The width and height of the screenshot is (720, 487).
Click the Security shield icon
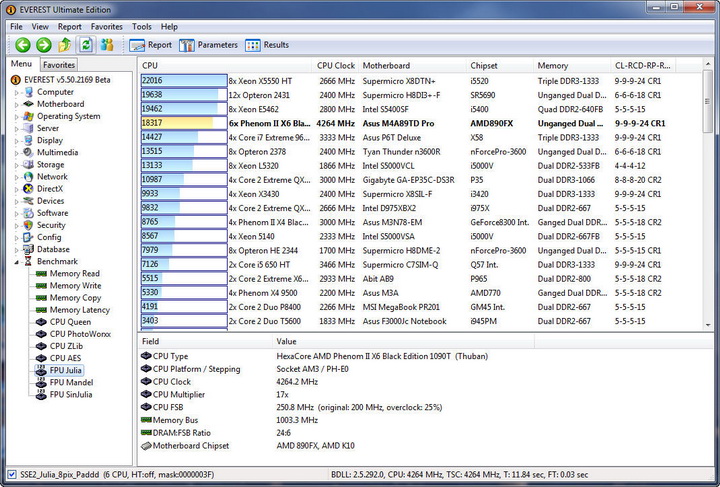[x=28, y=225]
